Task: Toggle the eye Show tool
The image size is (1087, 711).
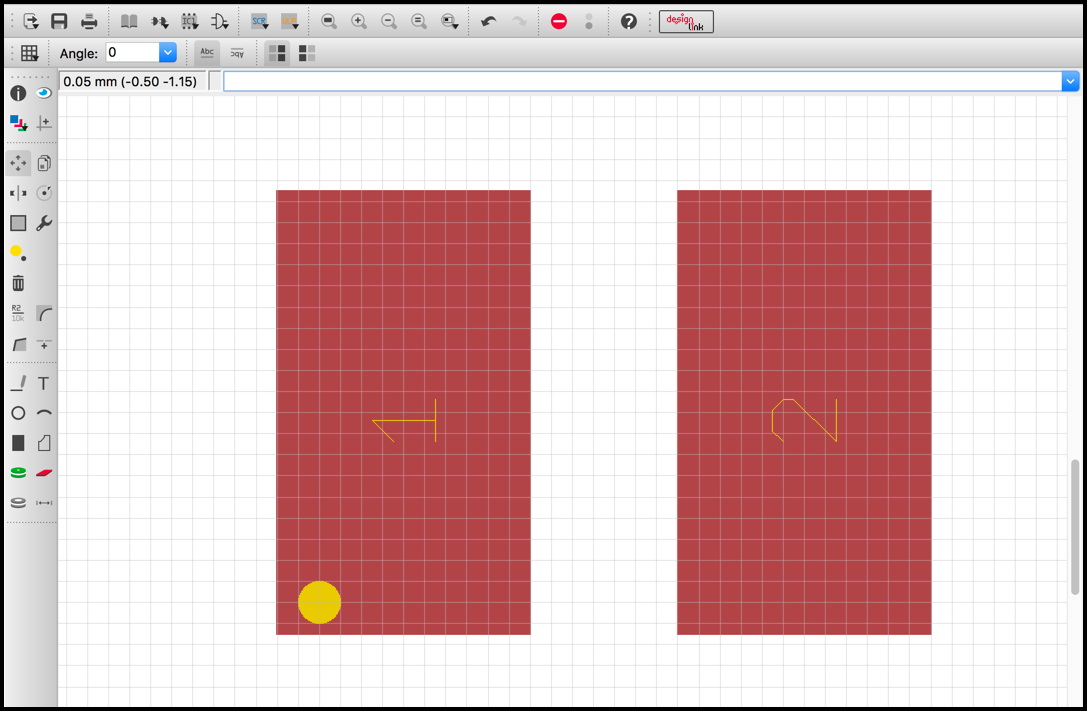Action: pyautogui.click(x=44, y=93)
